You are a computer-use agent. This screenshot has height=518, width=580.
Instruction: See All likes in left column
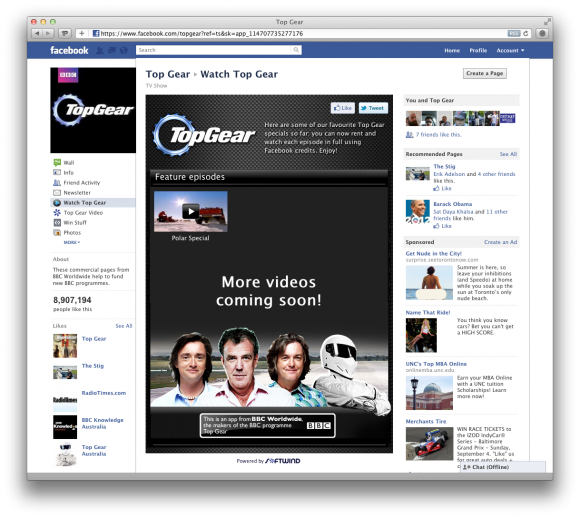pos(124,326)
